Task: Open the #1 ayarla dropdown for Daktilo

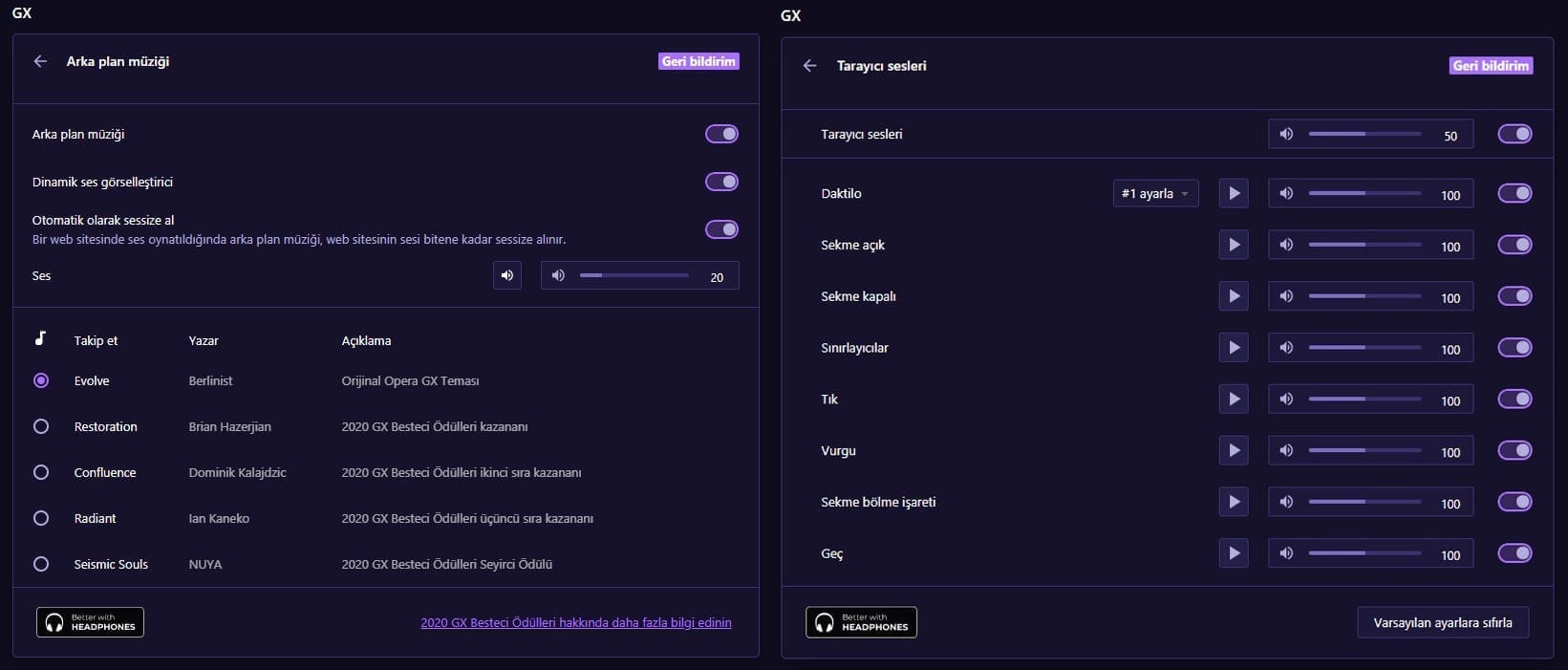Action: [x=1155, y=194]
